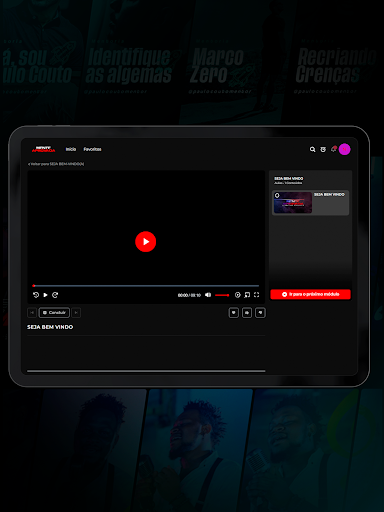
Task: Open the notifications bell
Action: [x=333, y=149]
